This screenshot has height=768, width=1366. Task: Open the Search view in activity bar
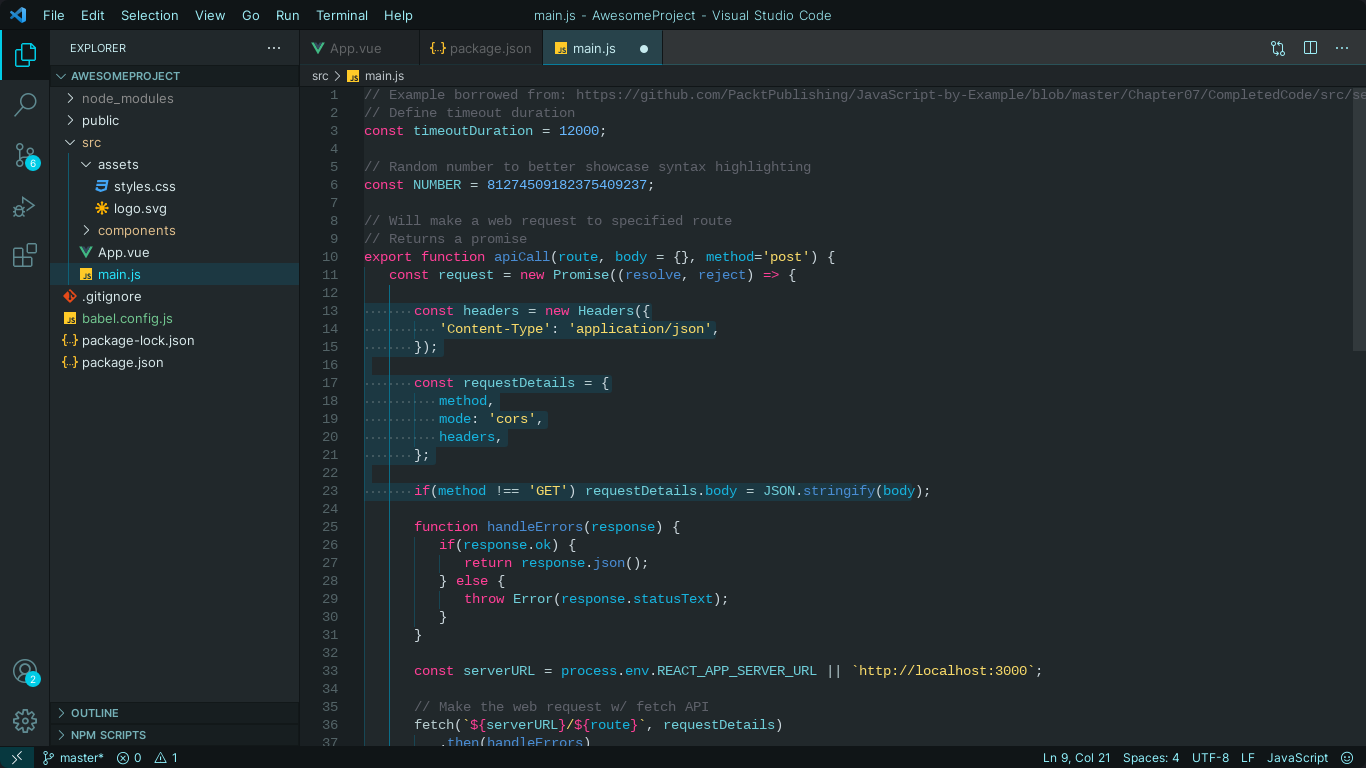coord(25,104)
